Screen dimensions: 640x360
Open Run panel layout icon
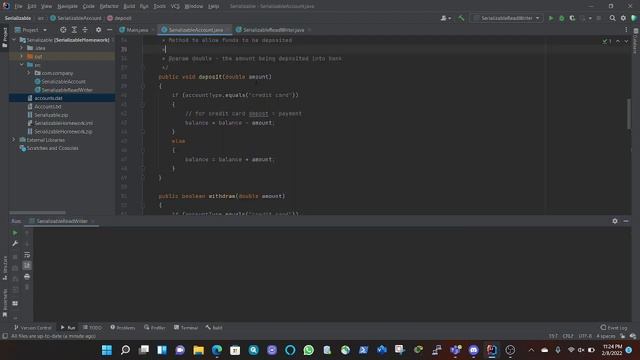pos(15,304)
